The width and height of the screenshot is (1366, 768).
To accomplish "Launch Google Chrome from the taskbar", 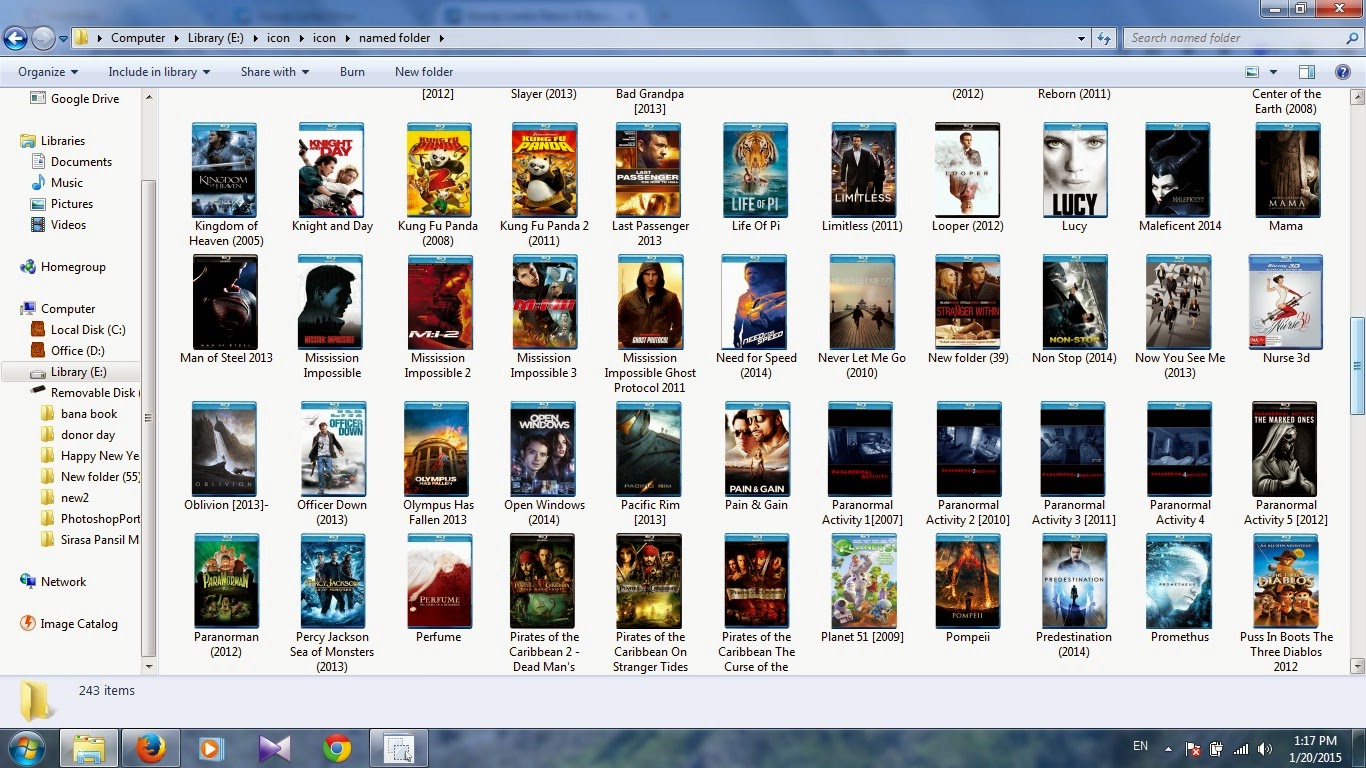I will [337, 748].
